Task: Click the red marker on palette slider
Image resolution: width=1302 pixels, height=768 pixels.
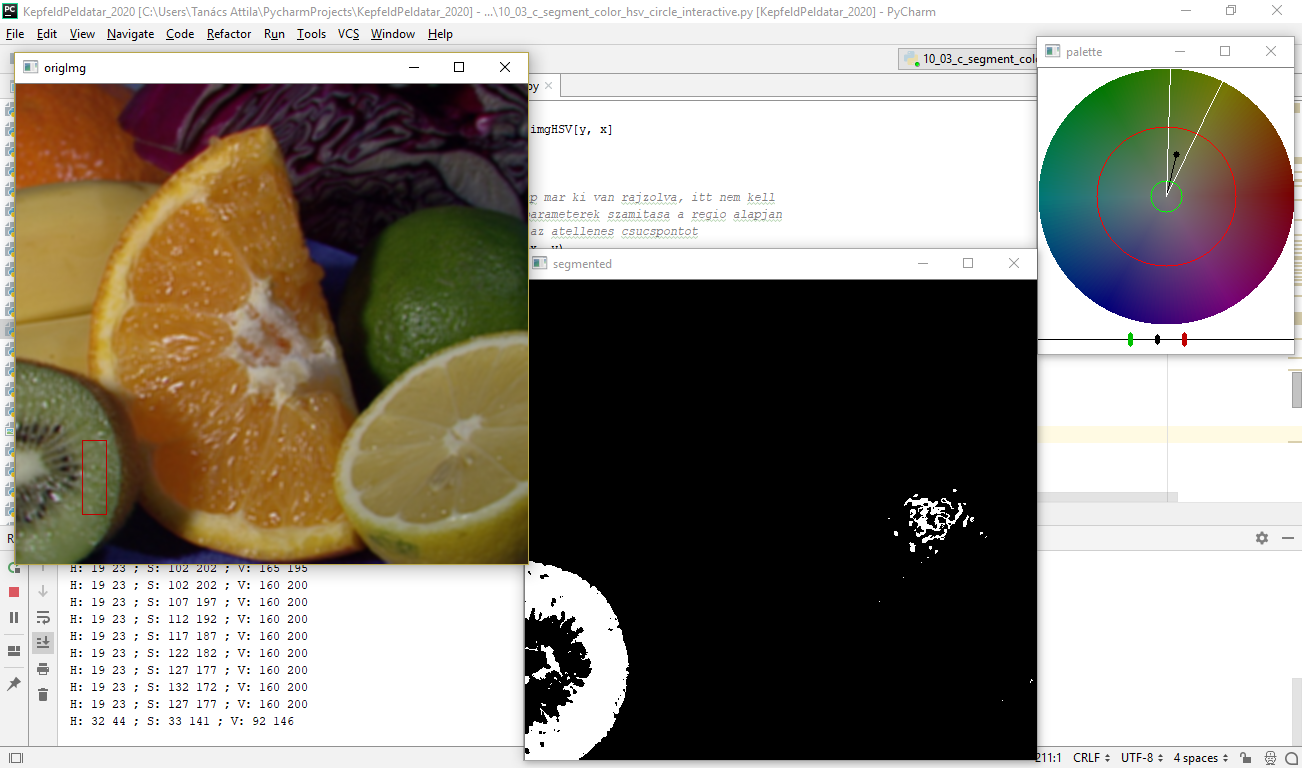Action: pyautogui.click(x=1184, y=340)
